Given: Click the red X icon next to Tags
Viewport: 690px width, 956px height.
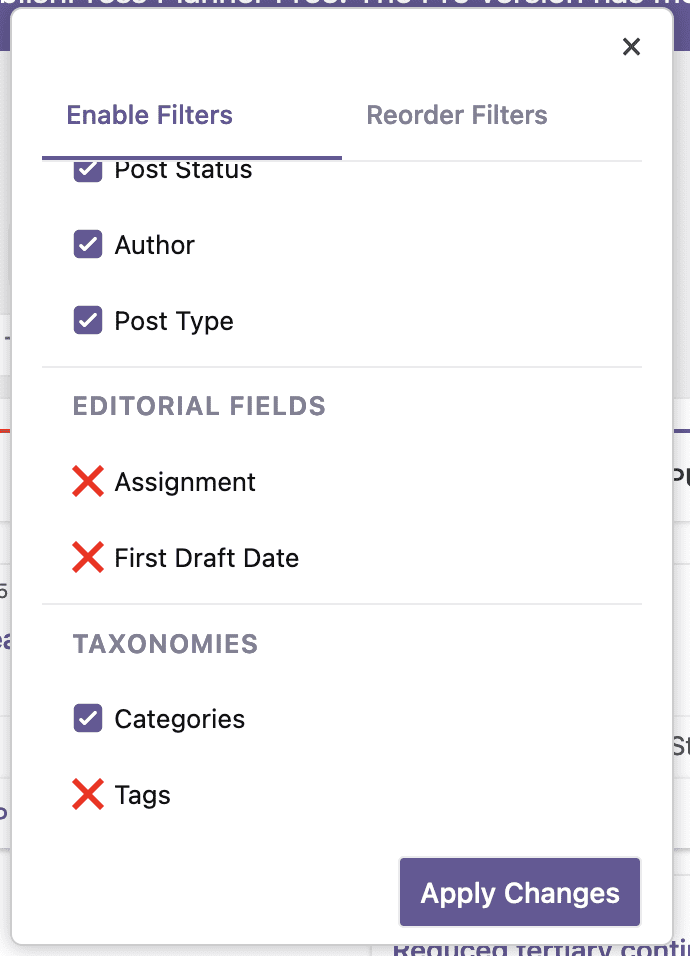Looking at the screenshot, I should click(x=88, y=794).
